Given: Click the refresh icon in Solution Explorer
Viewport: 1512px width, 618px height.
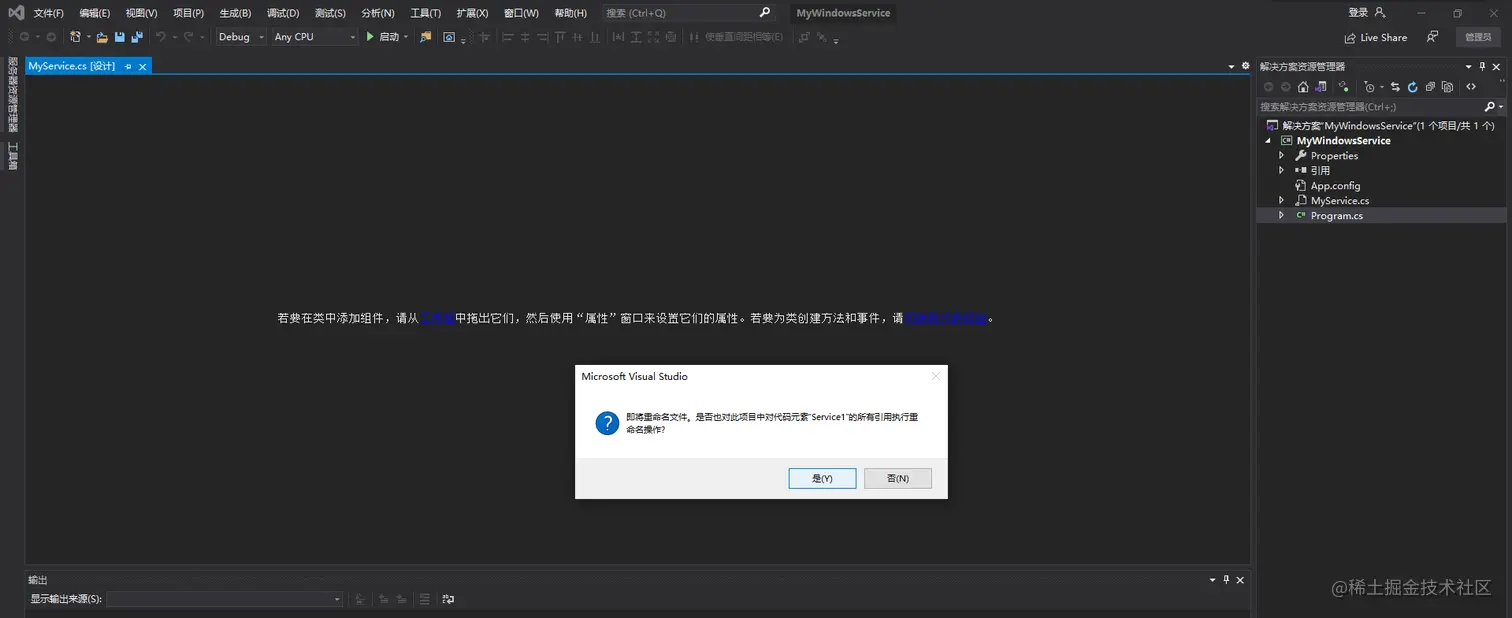Looking at the screenshot, I should (x=1412, y=87).
